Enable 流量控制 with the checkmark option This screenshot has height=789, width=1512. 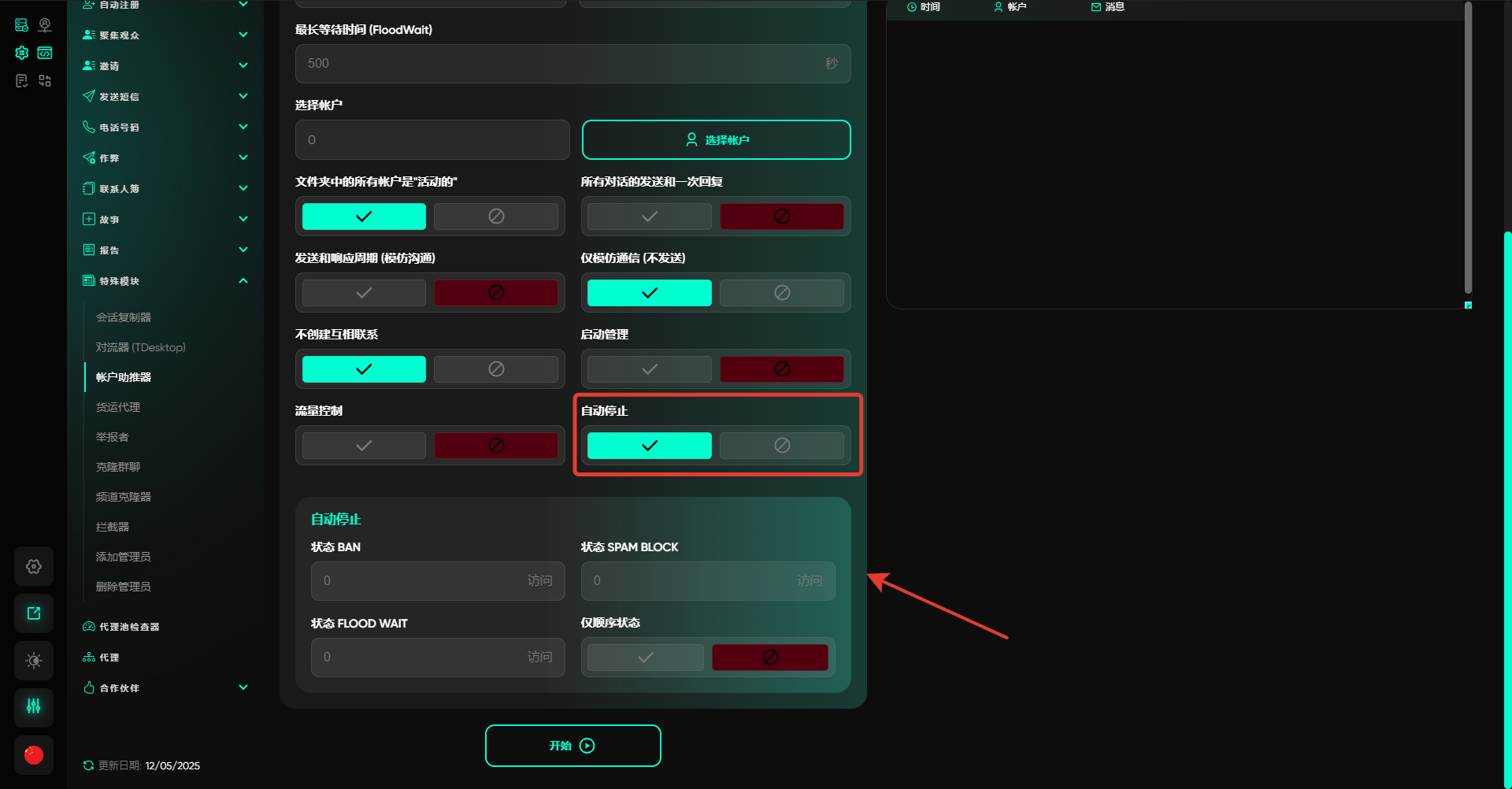[x=364, y=446]
